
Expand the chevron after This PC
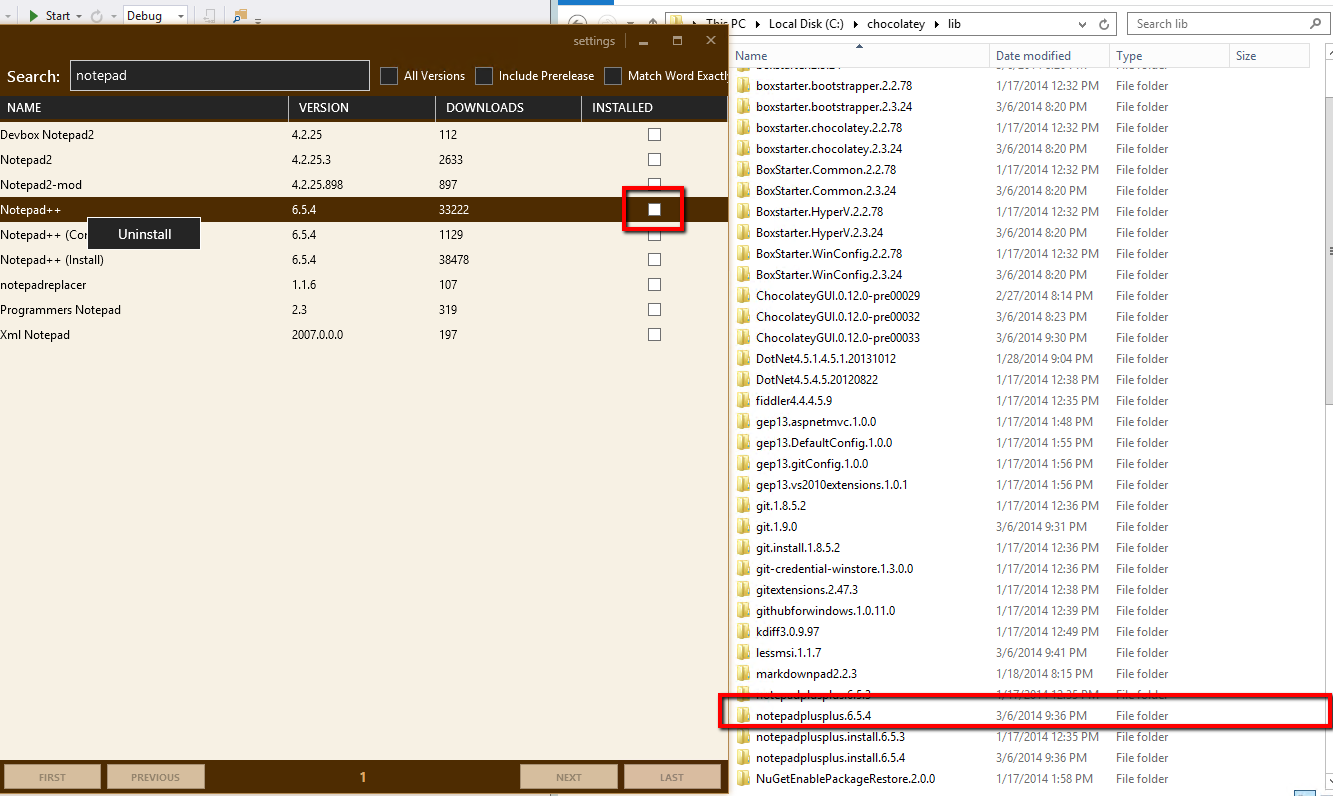tap(759, 24)
